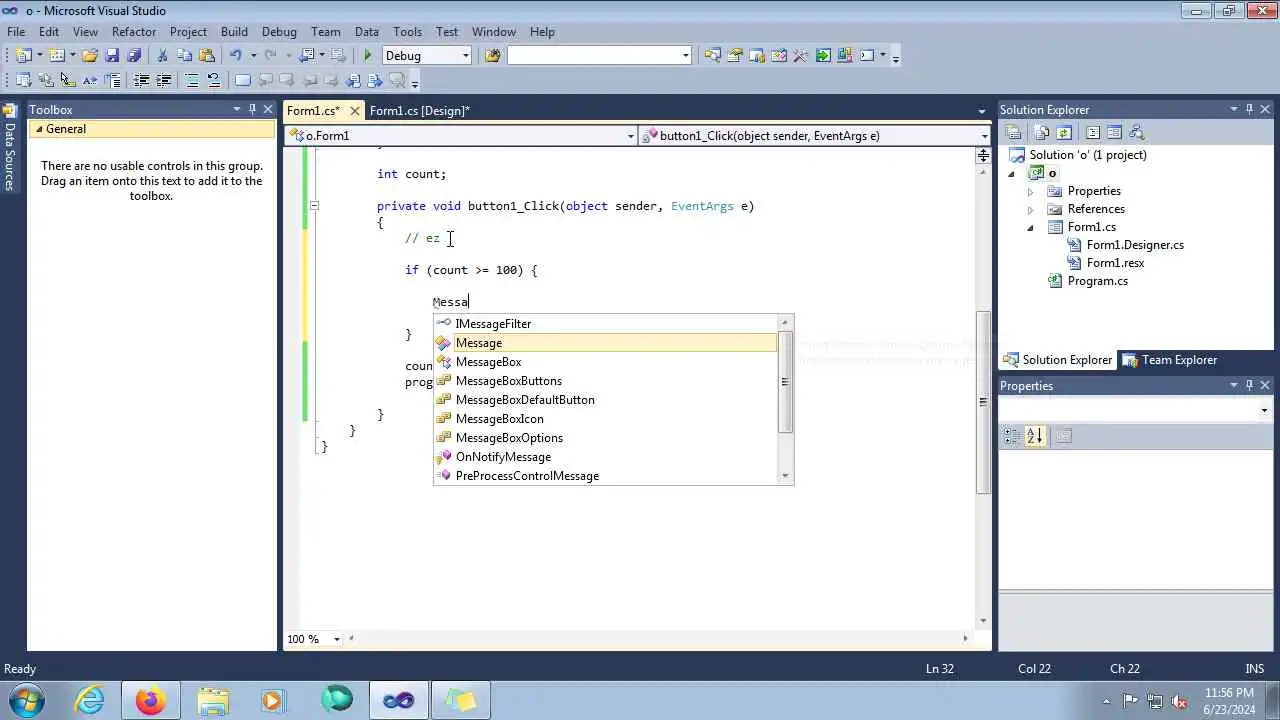Viewport: 1280px width, 720px height.
Task: Click View Code icon in Solution Explorer
Action: tap(1093, 133)
